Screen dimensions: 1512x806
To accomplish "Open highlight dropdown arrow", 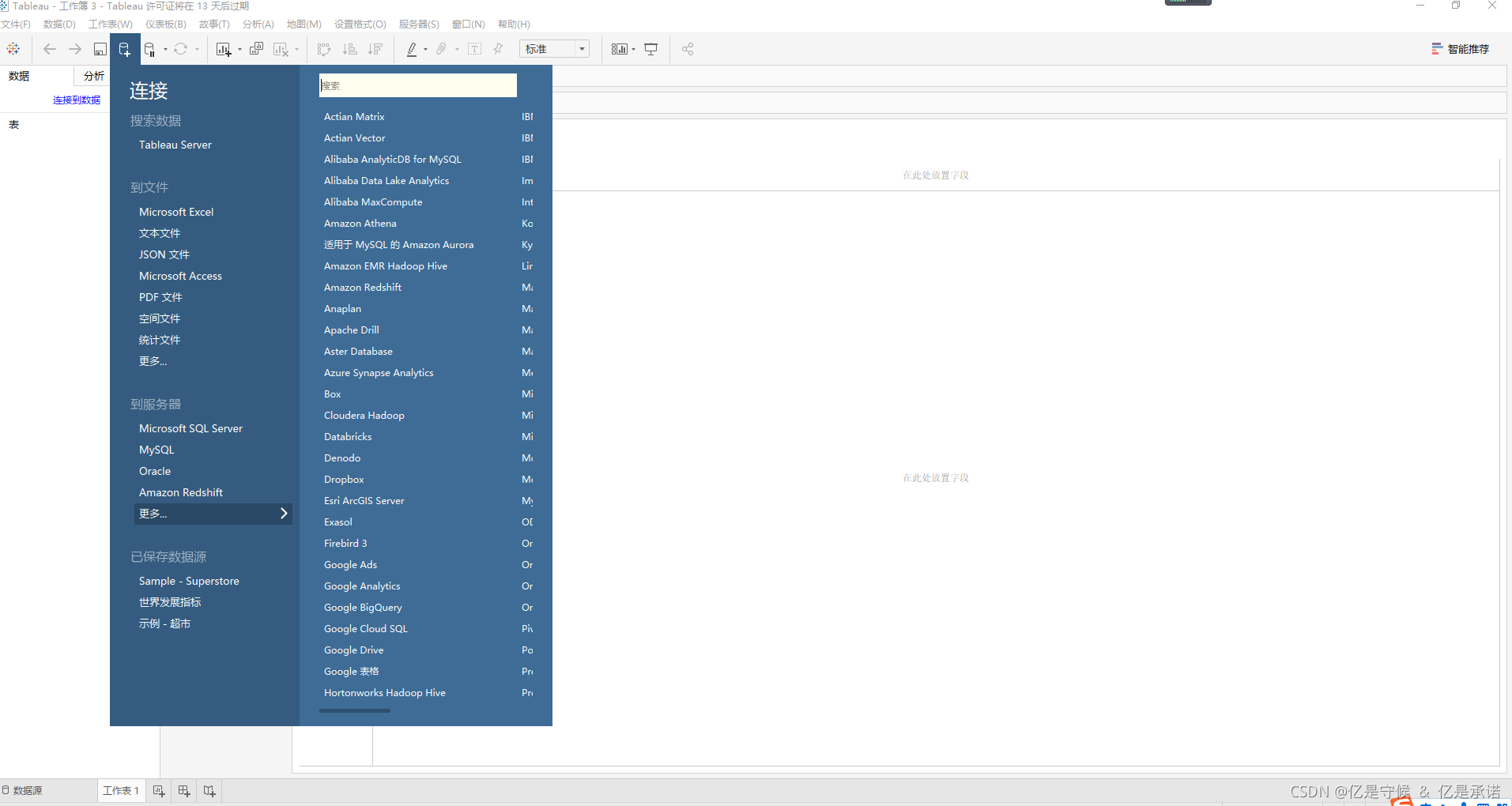I will (x=425, y=49).
